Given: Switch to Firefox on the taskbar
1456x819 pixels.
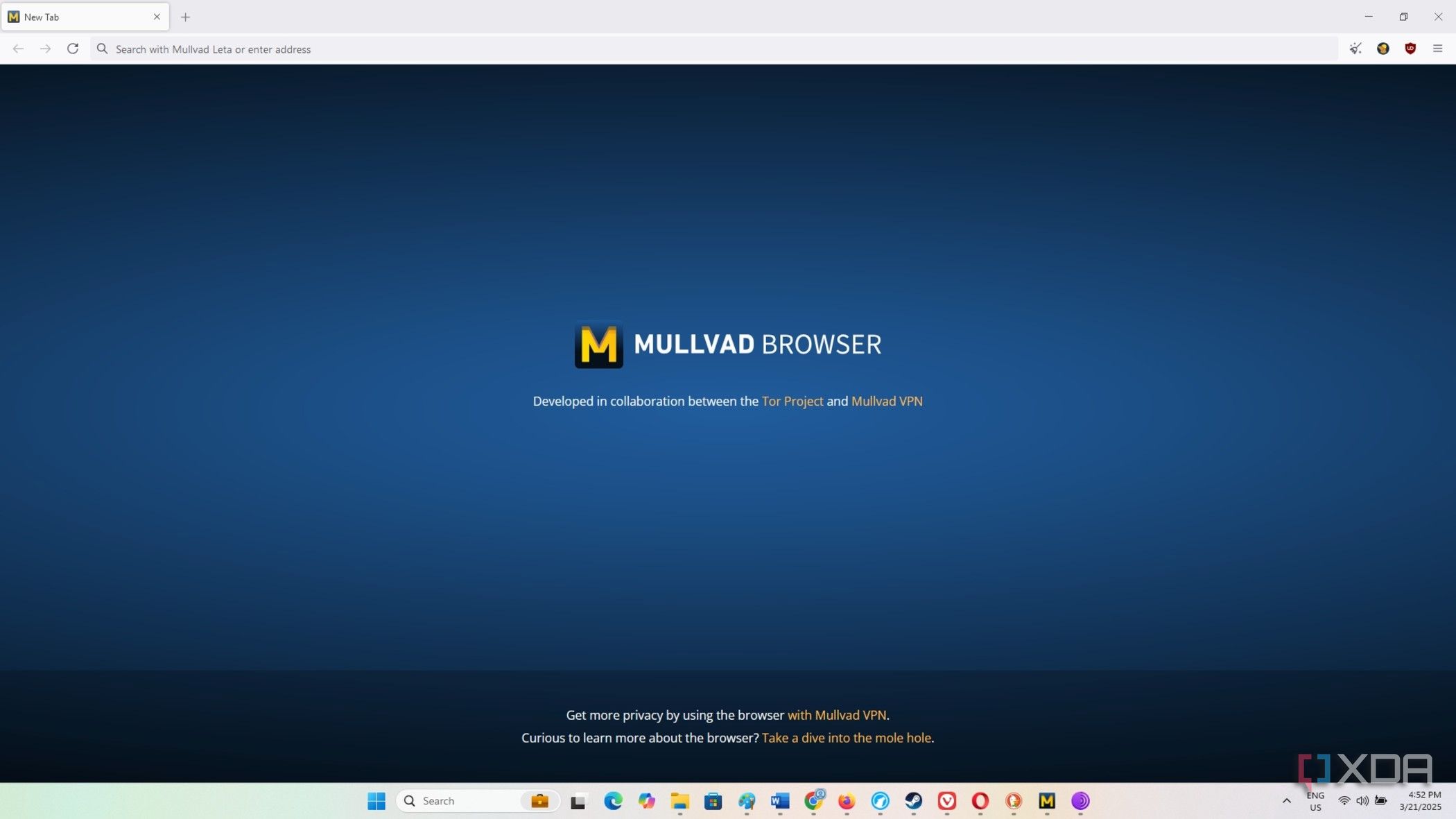Looking at the screenshot, I should tap(847, 801).
